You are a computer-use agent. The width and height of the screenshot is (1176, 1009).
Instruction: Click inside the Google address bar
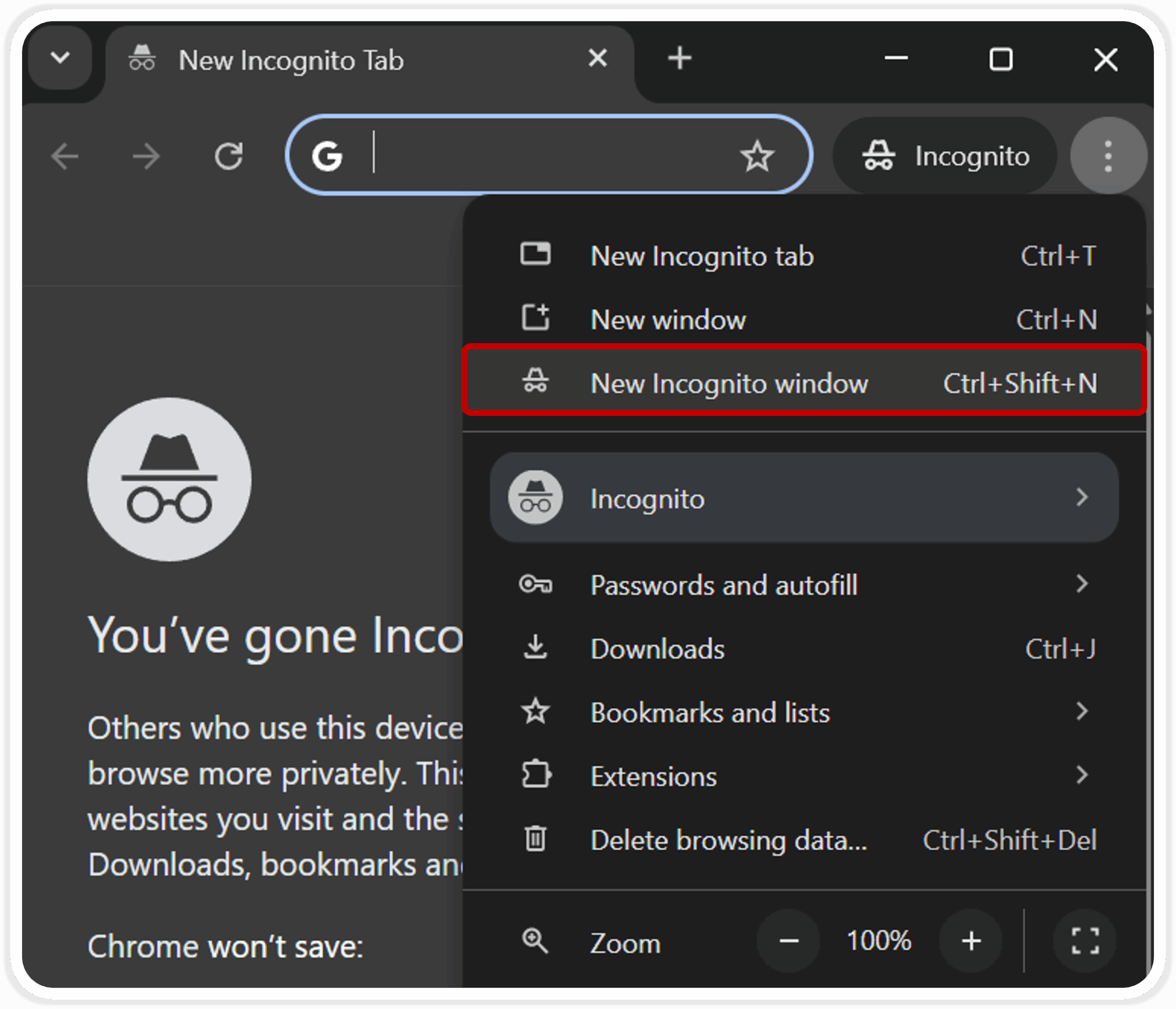(x=545, y=156)
